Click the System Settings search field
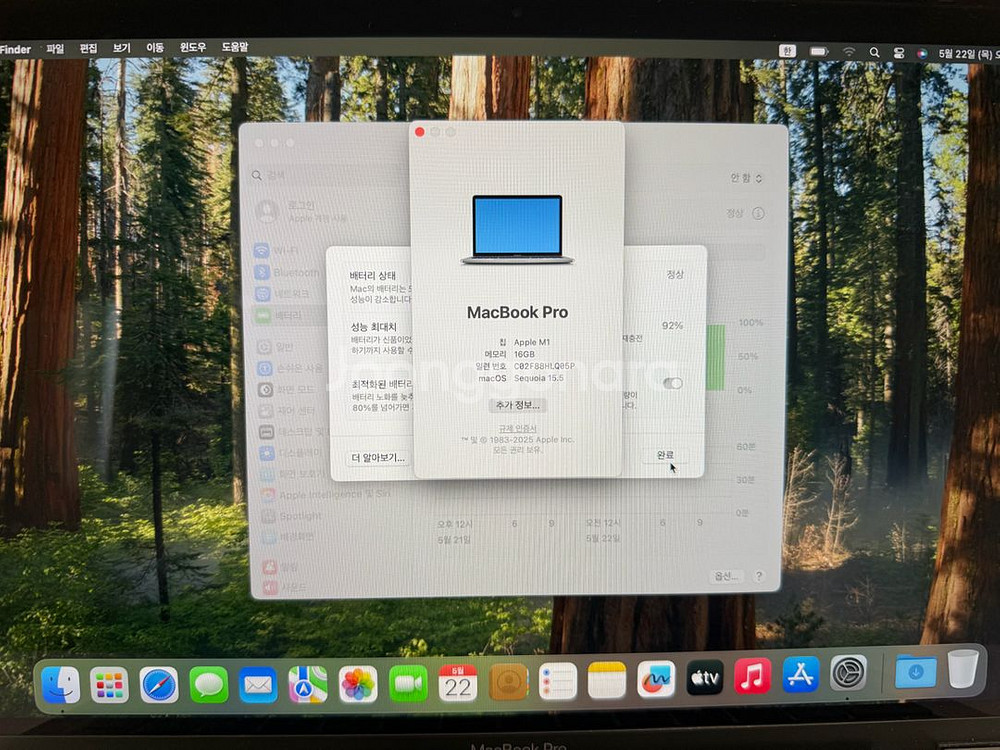This screenshot has height=750, width=1000. coord(325,175)
